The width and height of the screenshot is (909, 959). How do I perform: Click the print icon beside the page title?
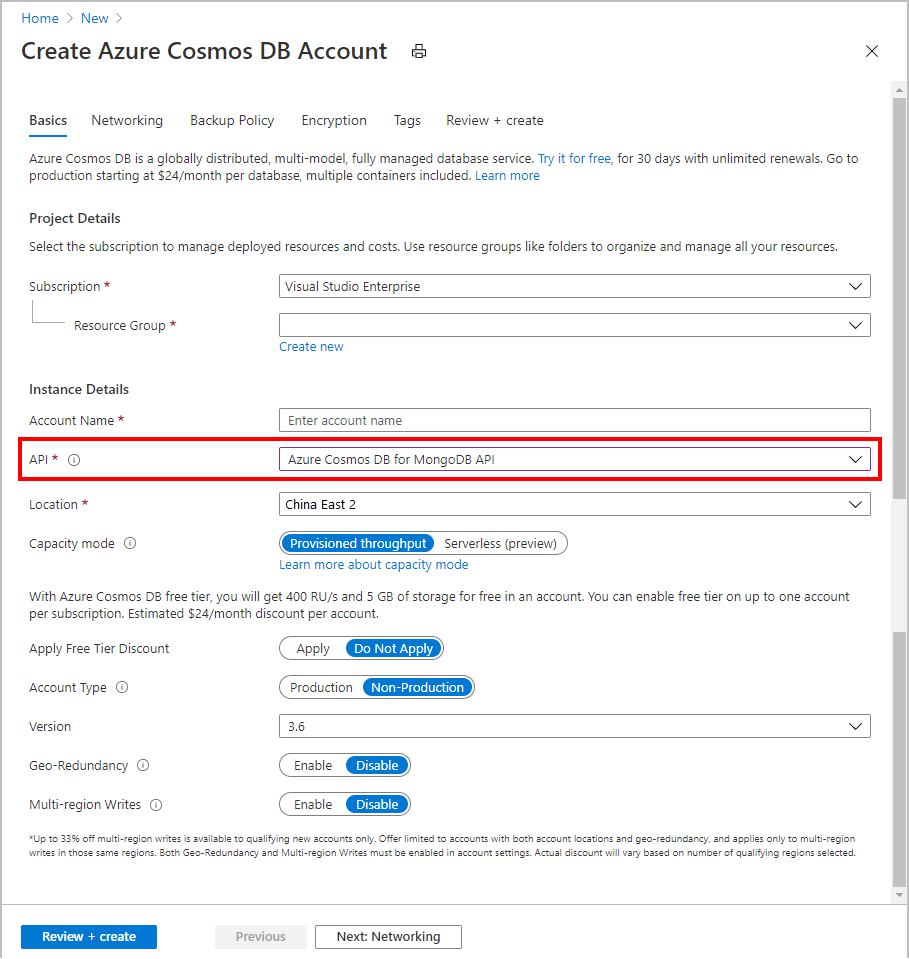coord(418,51)
